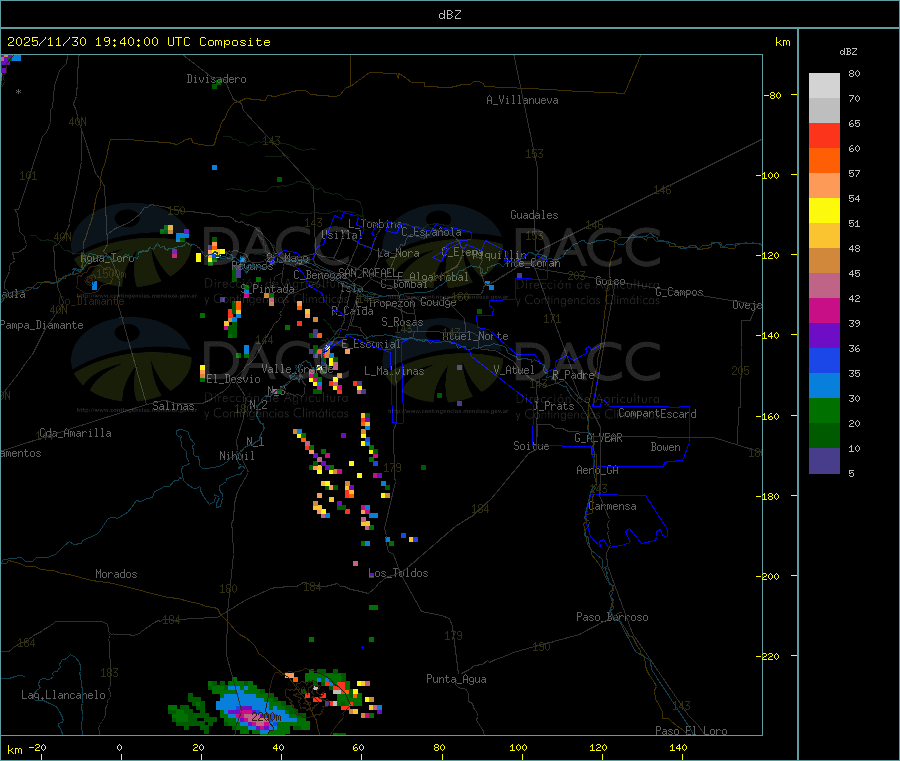Click the Salinas map label
This screenshot has width=900, height=761.
(173, 406)
